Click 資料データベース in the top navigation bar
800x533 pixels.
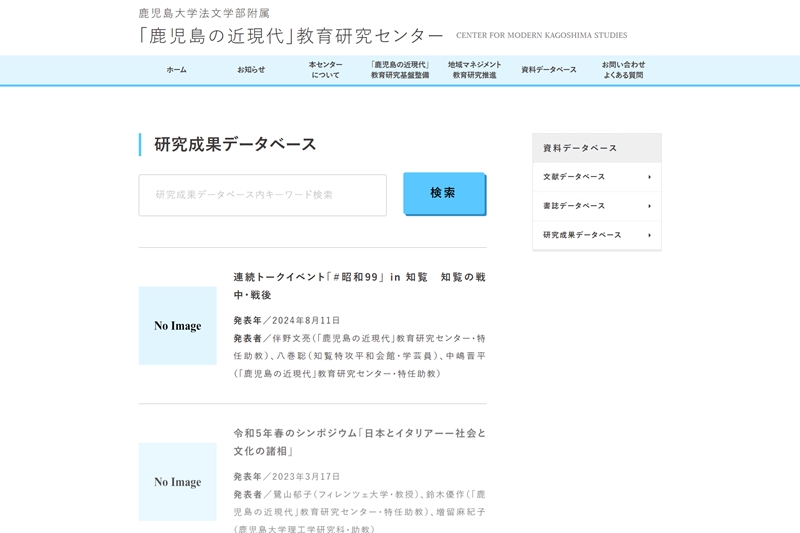coord(549,70)
